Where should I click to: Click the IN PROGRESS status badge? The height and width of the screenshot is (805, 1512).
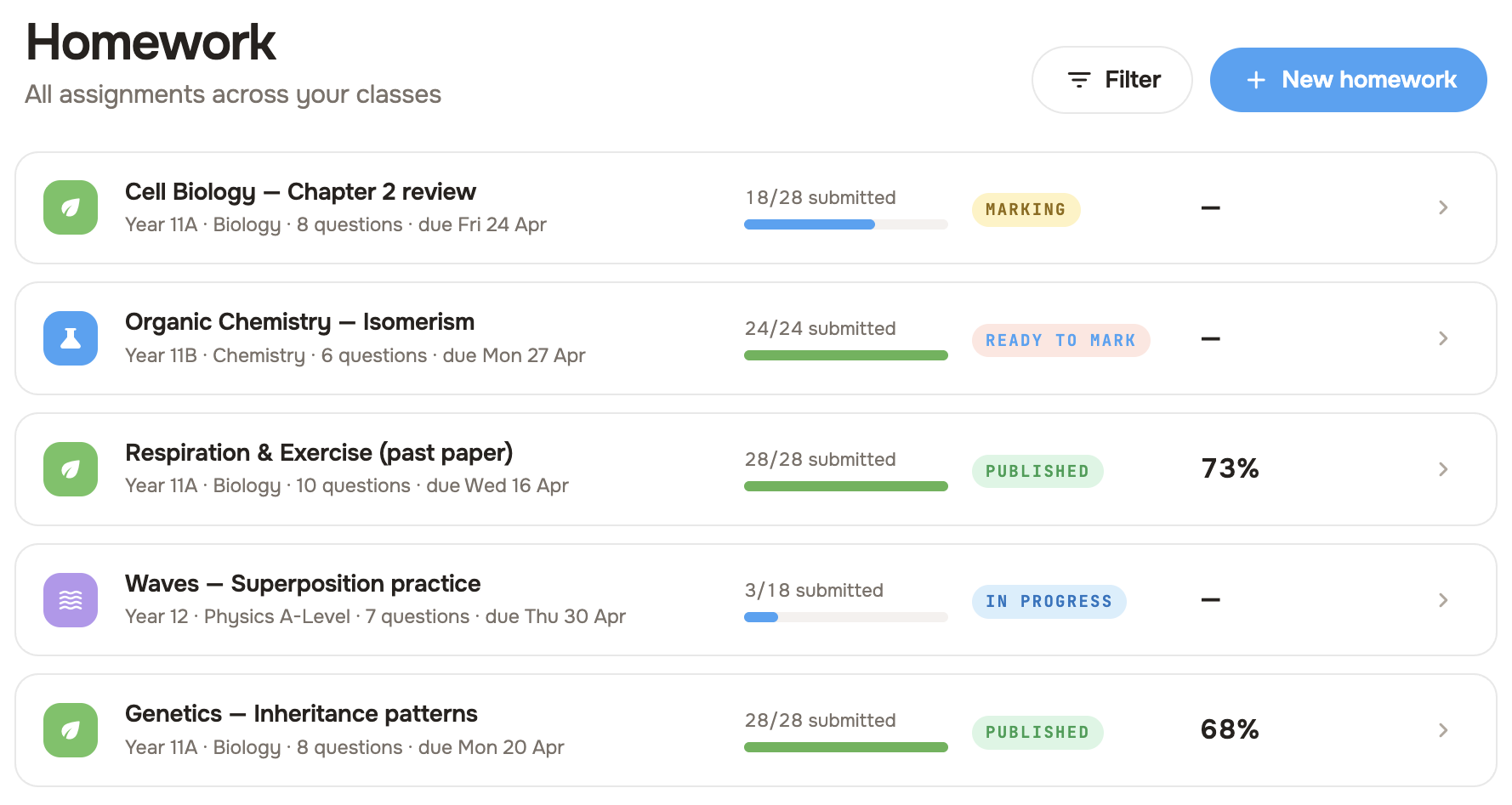pos(1049,602)
